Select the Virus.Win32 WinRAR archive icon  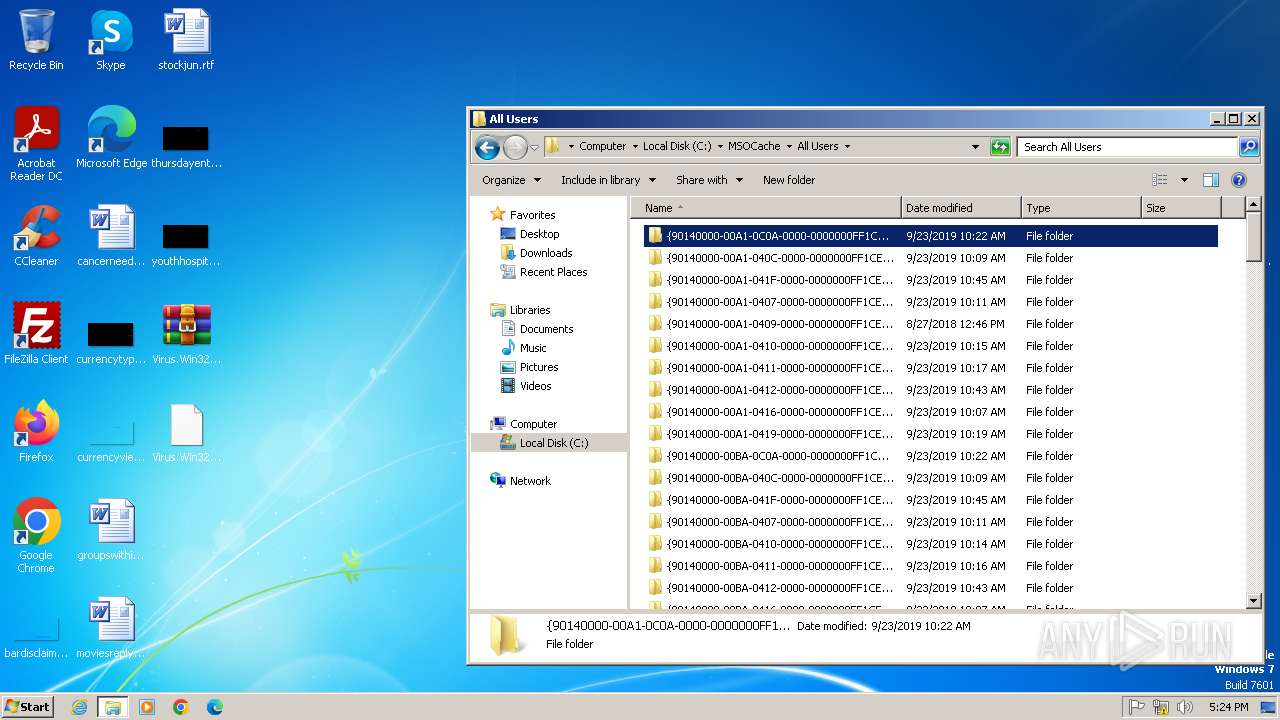point(186,334)
